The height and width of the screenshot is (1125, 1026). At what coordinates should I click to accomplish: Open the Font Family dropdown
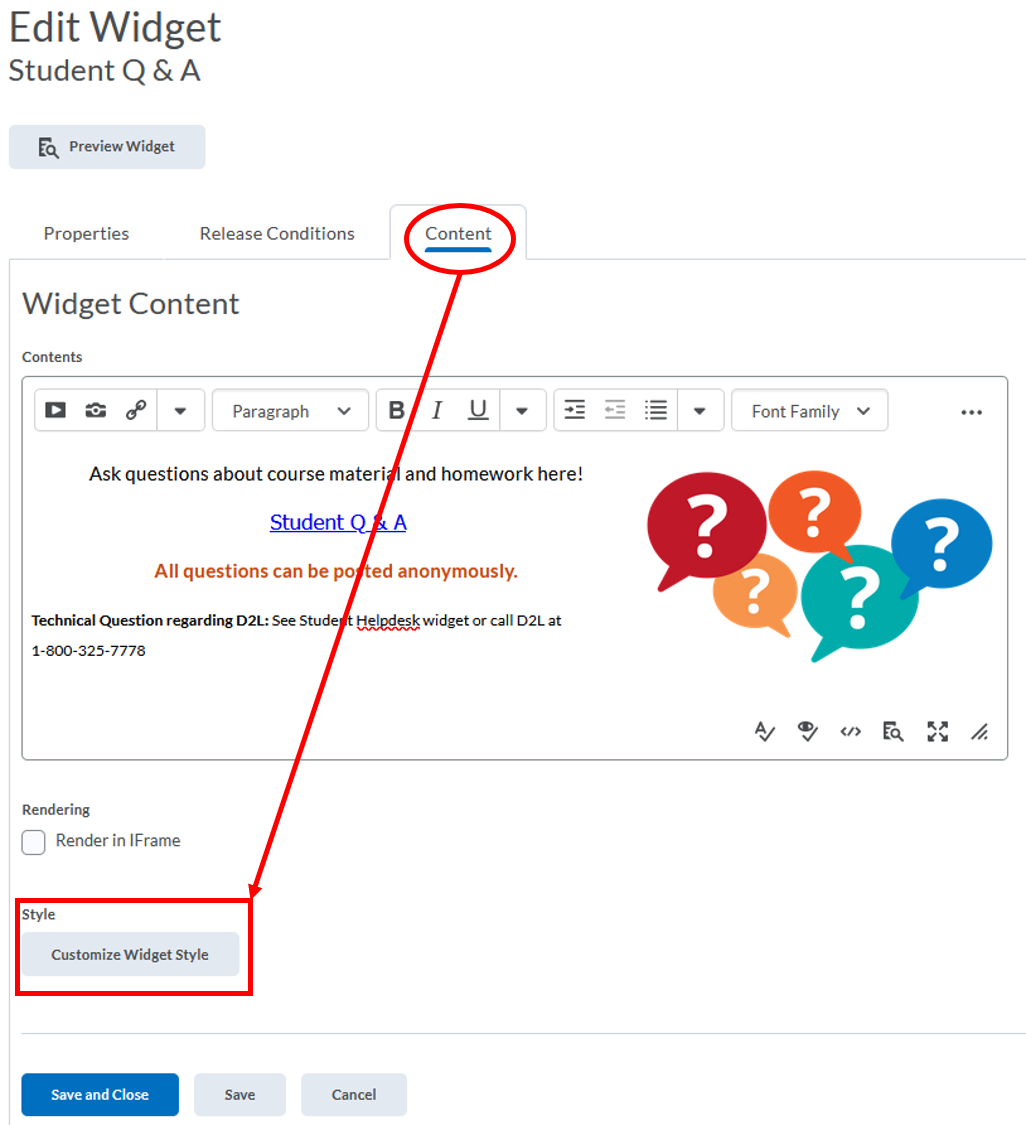pos(809,410)
